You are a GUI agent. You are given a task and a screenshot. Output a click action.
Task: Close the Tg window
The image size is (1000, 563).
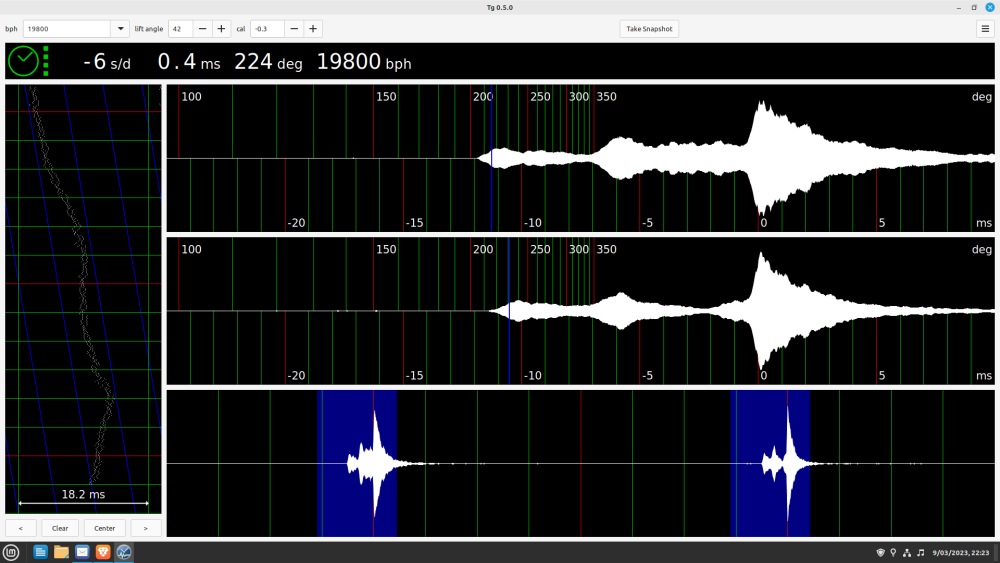pyautogui.click(x=990, y=8)
